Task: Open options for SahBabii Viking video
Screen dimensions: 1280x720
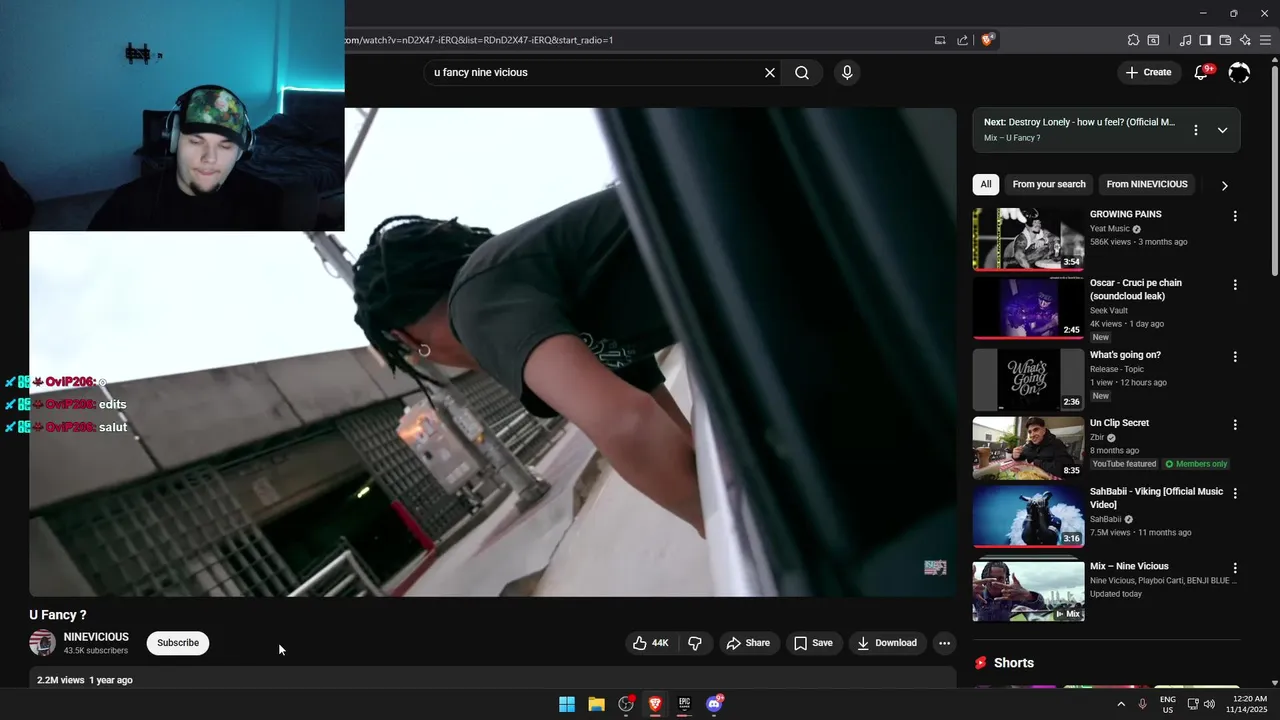Action: pyautogui.click(x=1235, y=493)
